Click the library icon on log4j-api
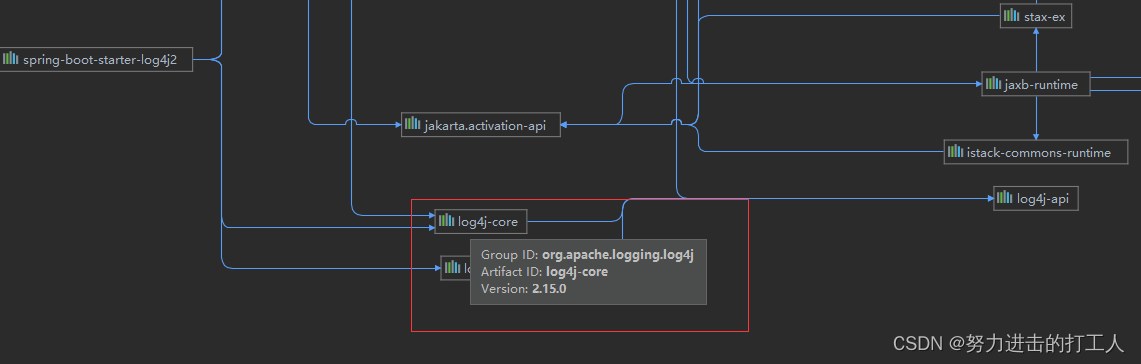1141x364 pixels. point(1005,197)
